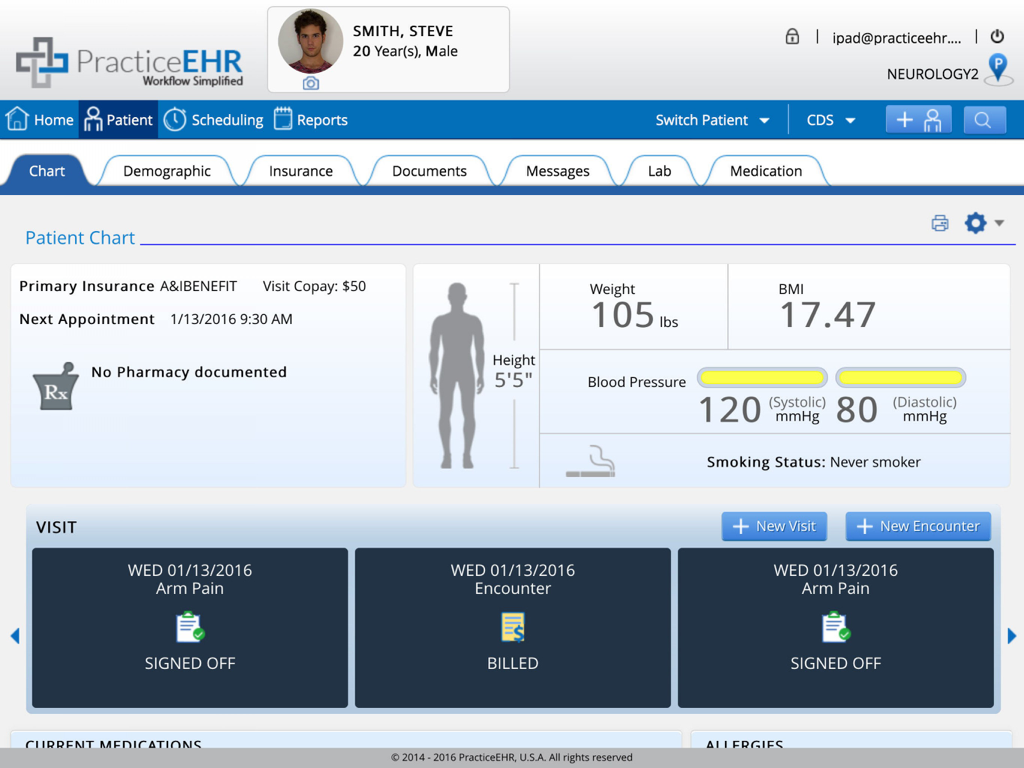Open the Switch Patient dropdown
Screen dimensions: 1024x768
(713, 119)
